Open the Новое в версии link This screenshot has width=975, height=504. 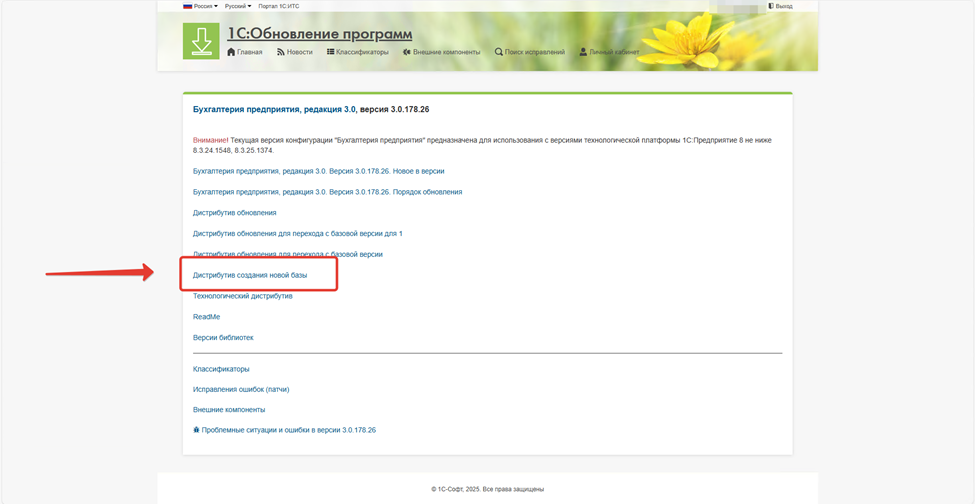point(319,170)
